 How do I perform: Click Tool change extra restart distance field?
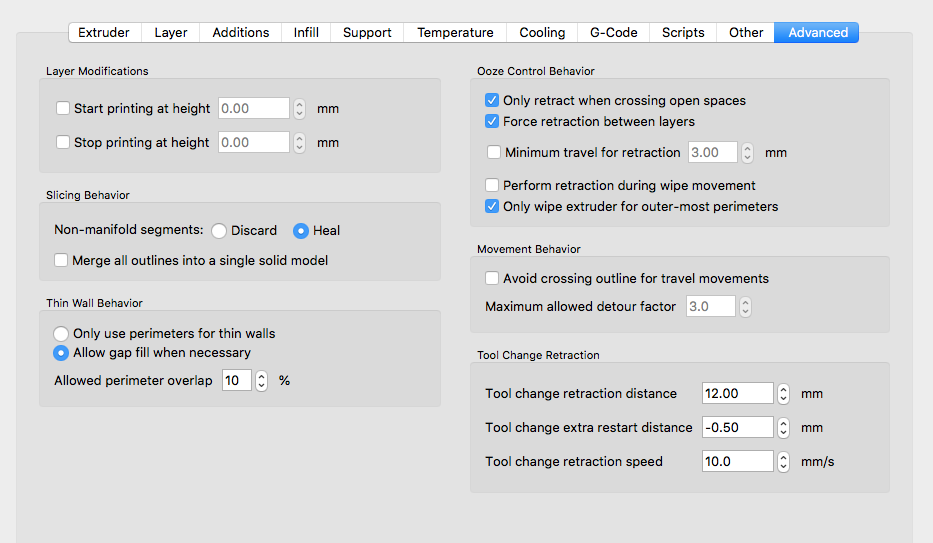pos(737,427)
